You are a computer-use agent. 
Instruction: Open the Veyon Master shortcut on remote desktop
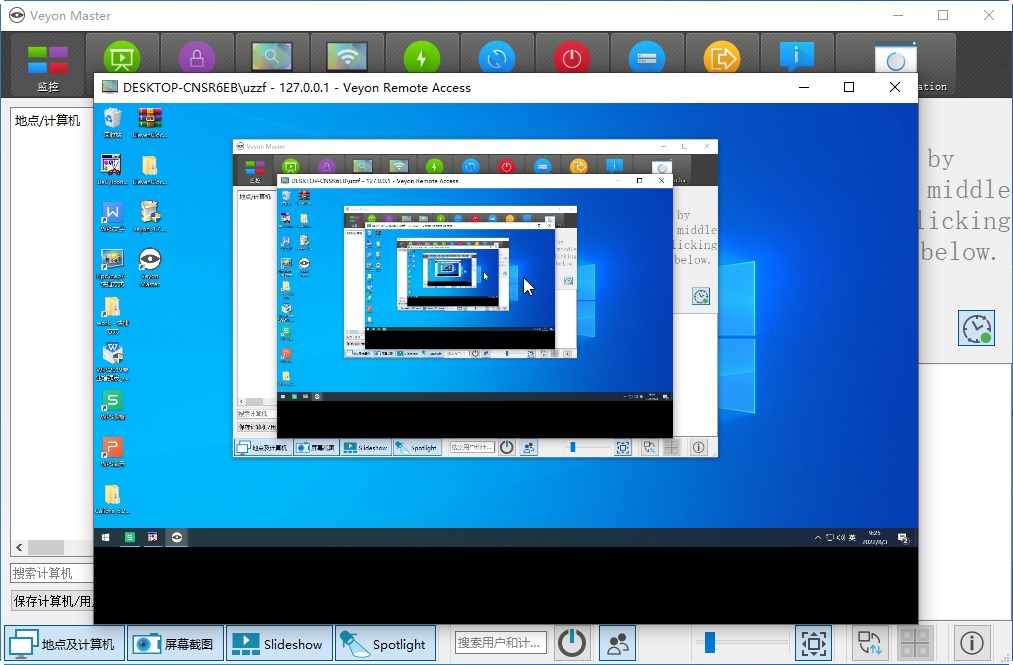[150, 267]
